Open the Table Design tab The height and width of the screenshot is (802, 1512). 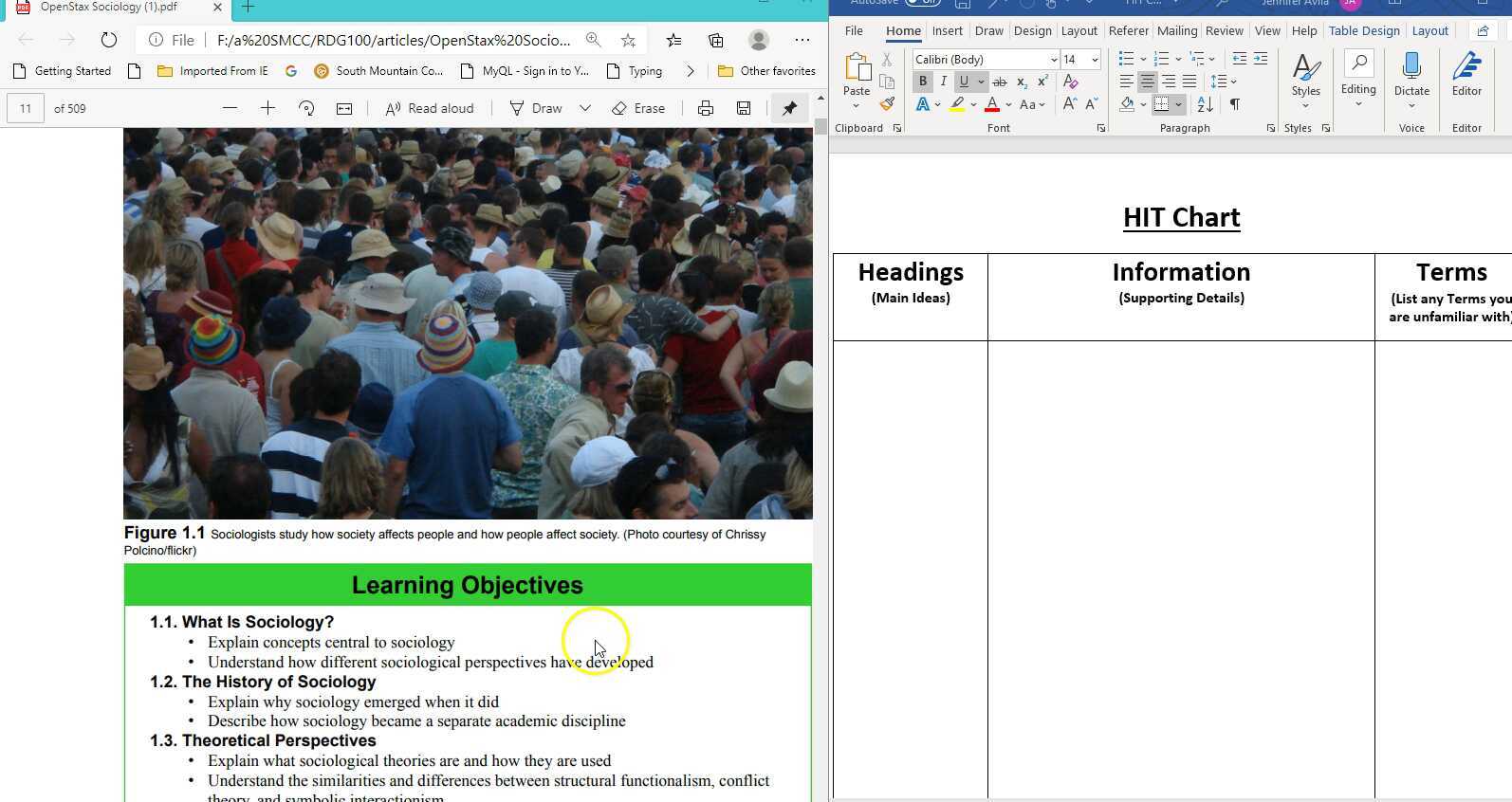point(1363,31)
